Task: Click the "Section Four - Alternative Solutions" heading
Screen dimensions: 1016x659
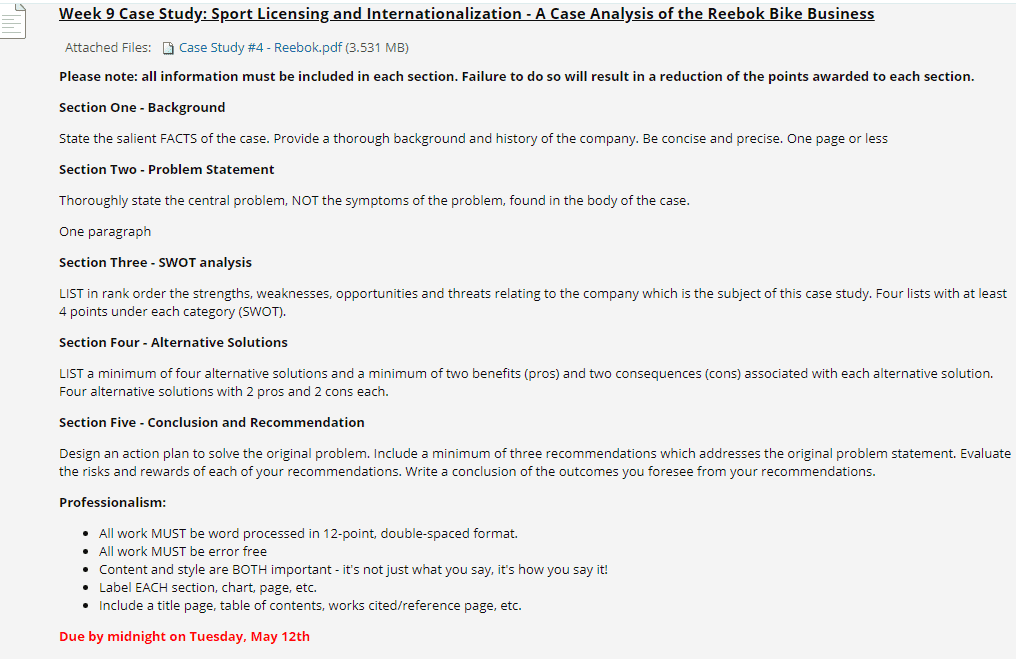Action: tap(173, 342)
